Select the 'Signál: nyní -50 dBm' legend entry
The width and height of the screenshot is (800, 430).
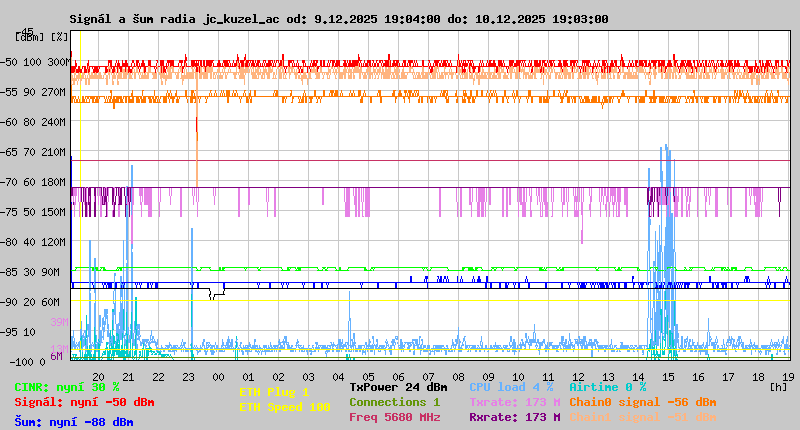84,402
